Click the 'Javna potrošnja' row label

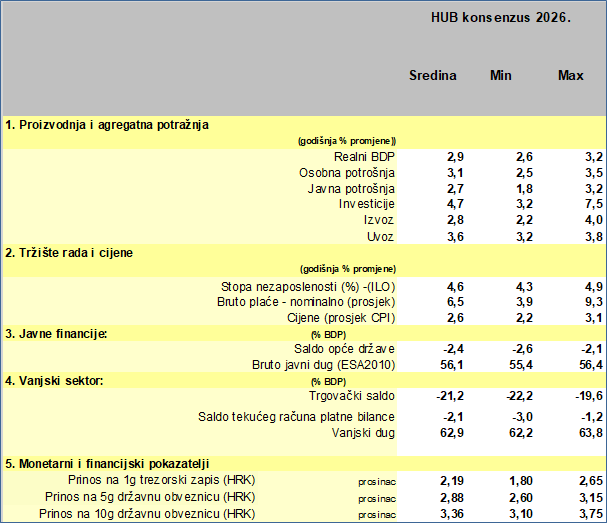coord(351,189)
